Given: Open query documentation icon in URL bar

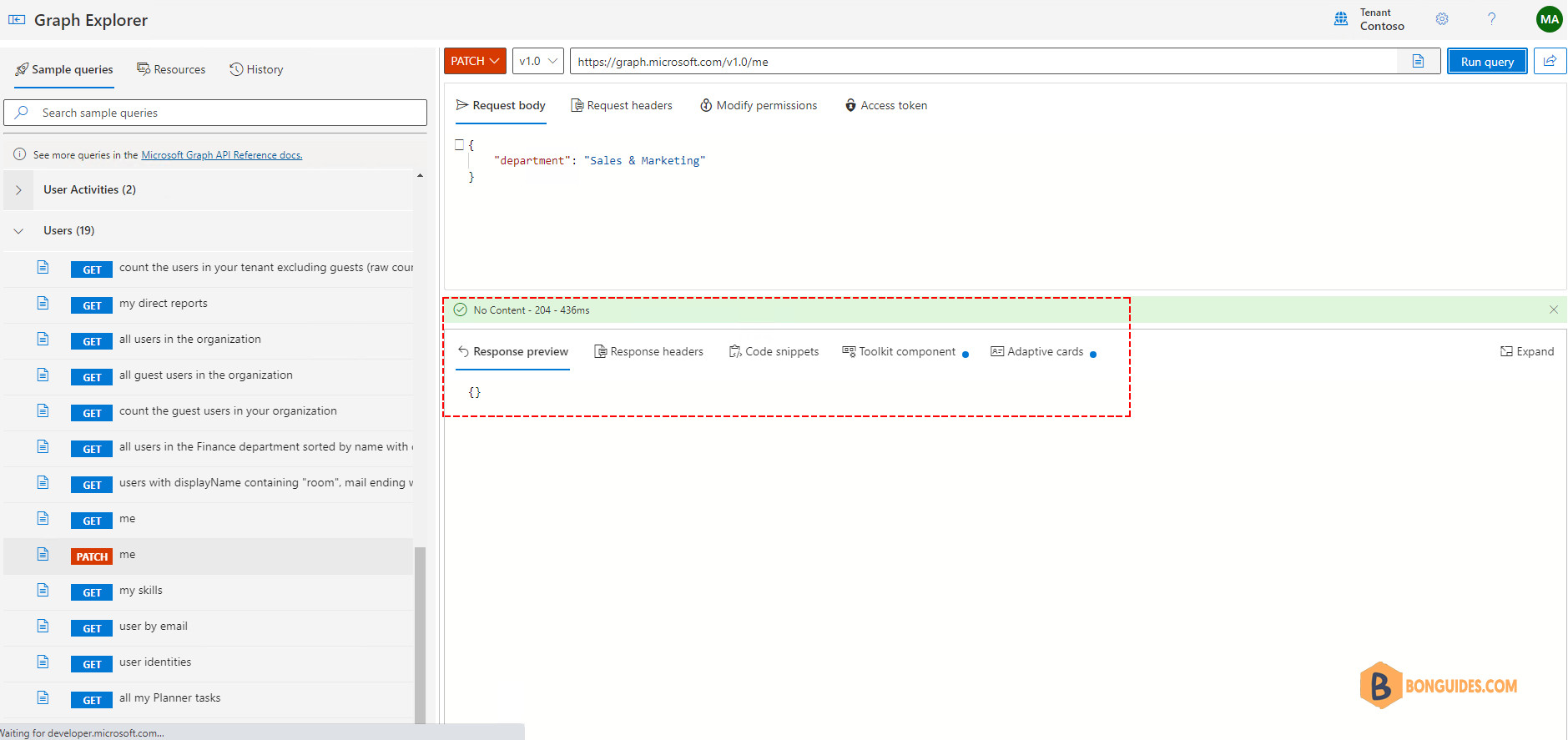Looking at the screenshot, I should 1418,61.
